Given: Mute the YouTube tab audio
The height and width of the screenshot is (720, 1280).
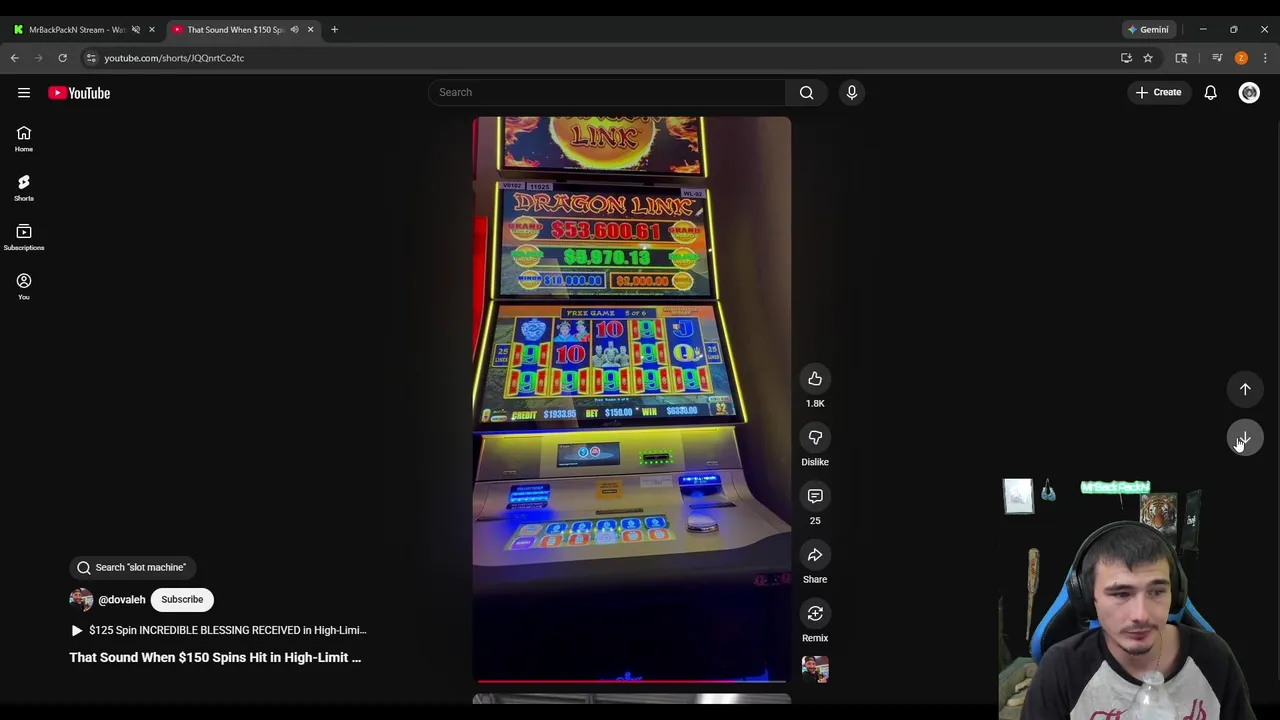Looking at the screenshot, I should pyautogui.click(x=294, y=30).
